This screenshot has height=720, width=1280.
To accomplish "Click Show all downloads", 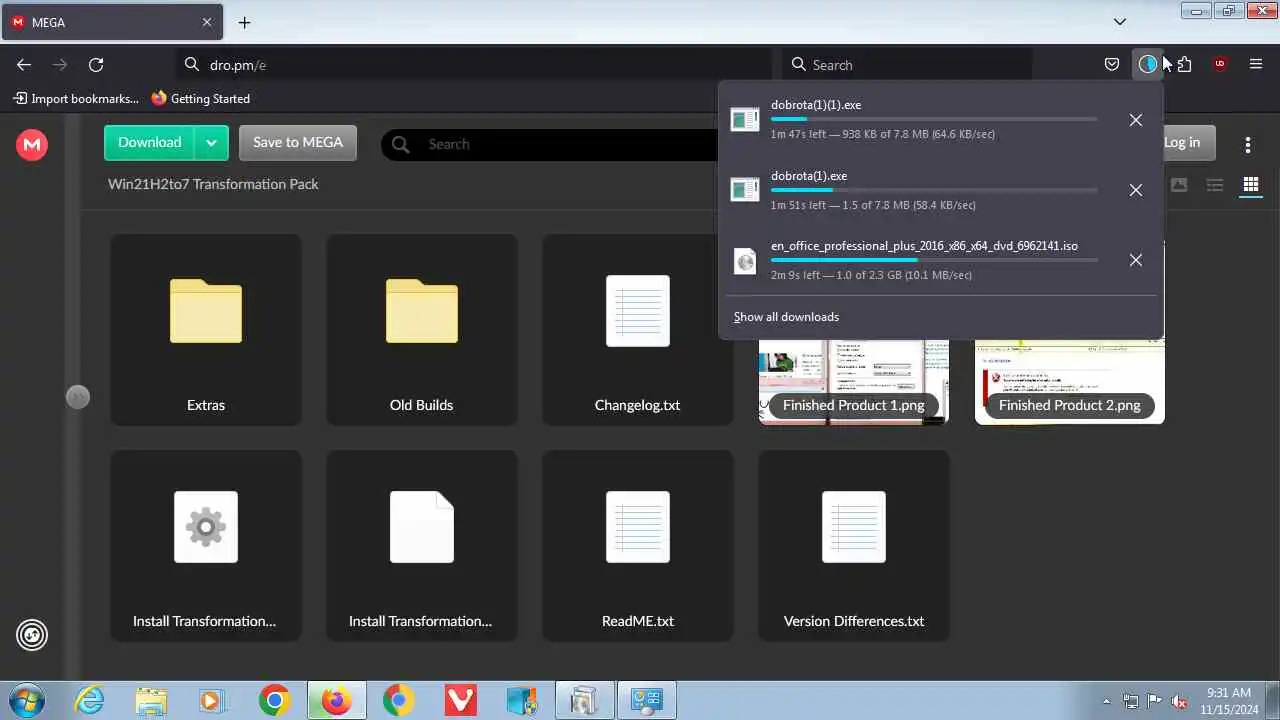I will (x=786, y=317).
